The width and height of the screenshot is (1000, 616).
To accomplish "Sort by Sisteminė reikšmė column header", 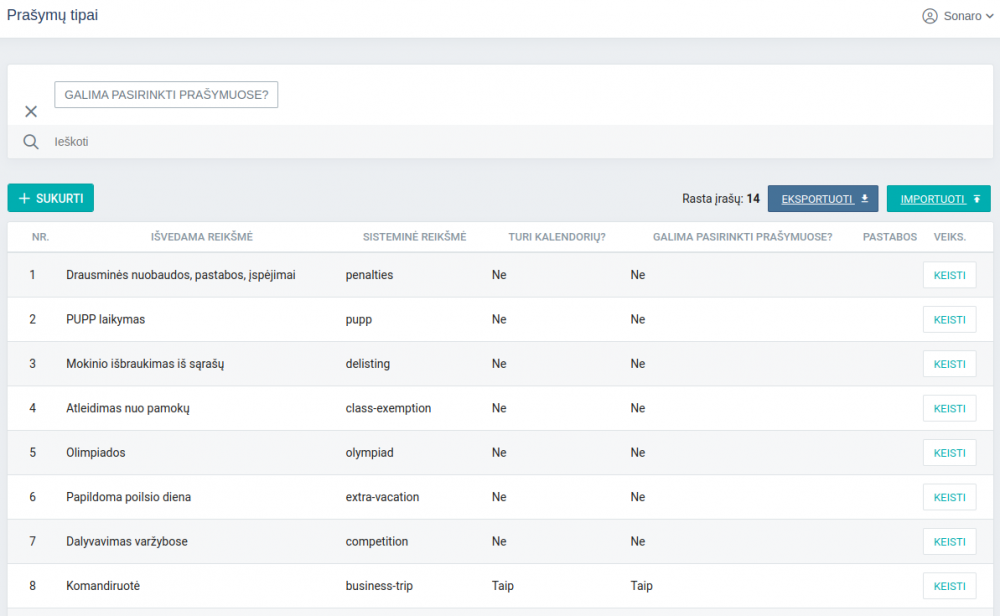I will [x=414, y=237].
